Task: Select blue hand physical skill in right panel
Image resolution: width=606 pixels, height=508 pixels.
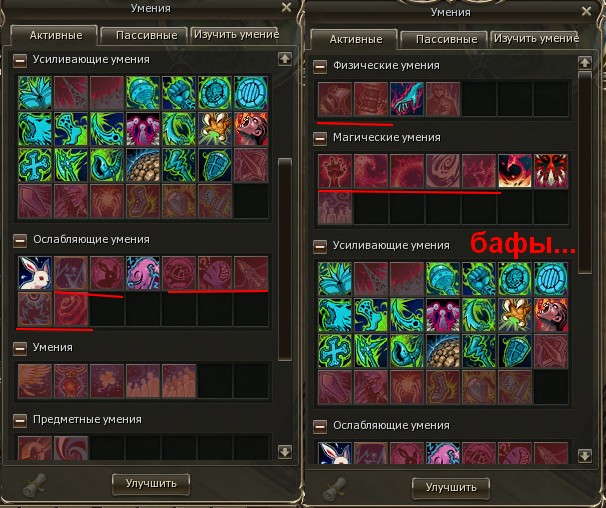Action: point(407,99)
